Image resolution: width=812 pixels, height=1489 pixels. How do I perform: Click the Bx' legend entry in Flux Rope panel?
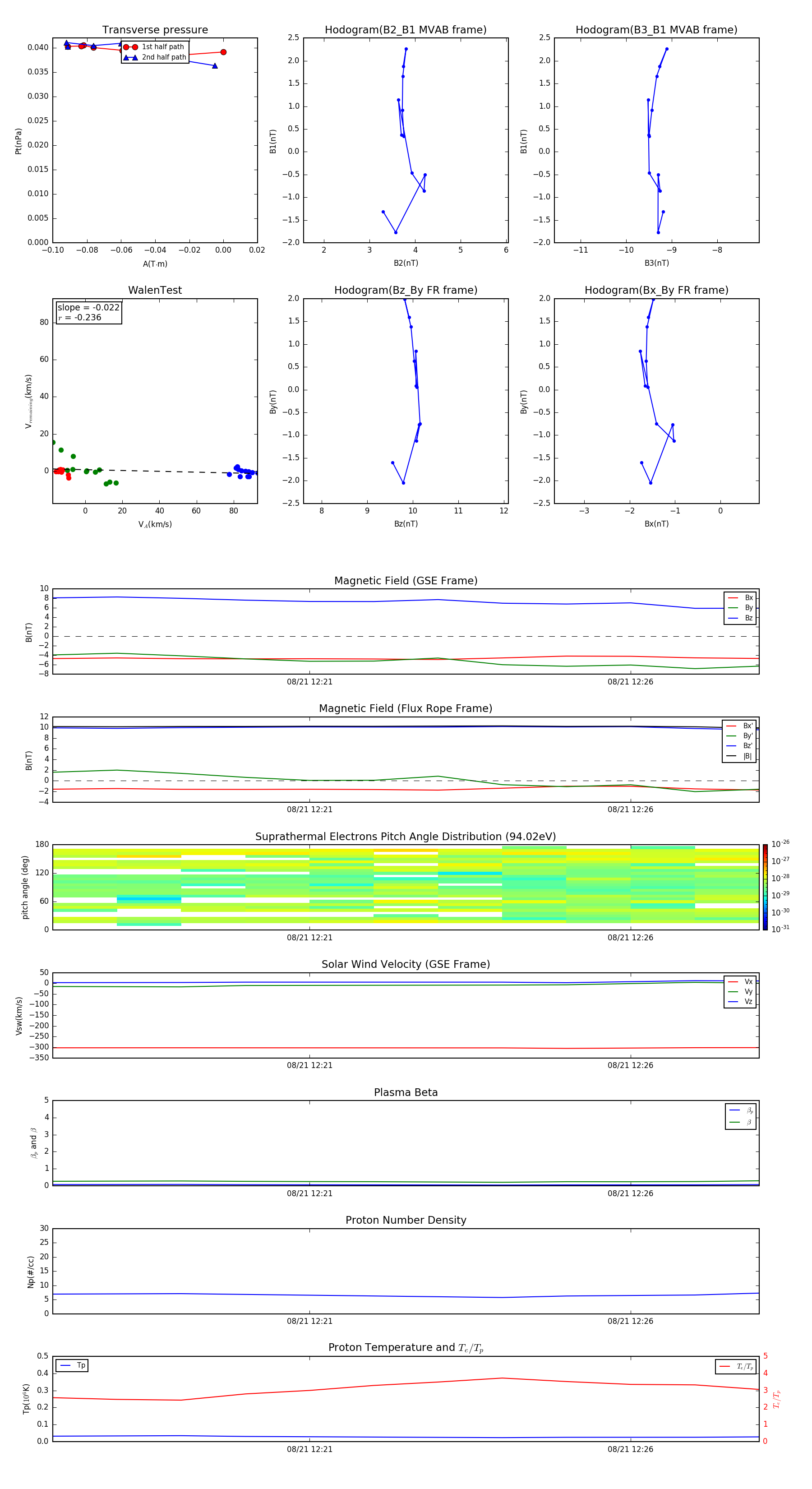pyautogui.click(x=740, y=726)
